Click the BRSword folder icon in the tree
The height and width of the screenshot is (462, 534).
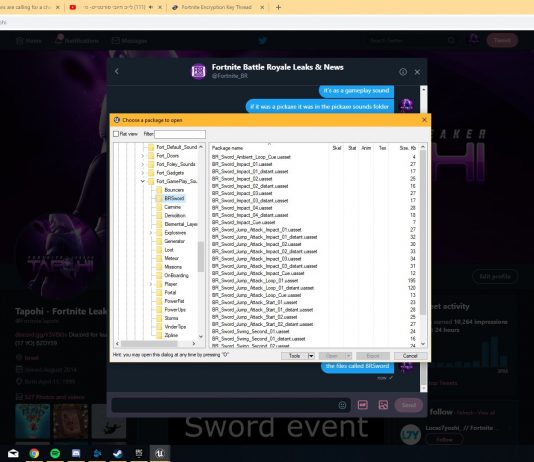coord(159,198)
